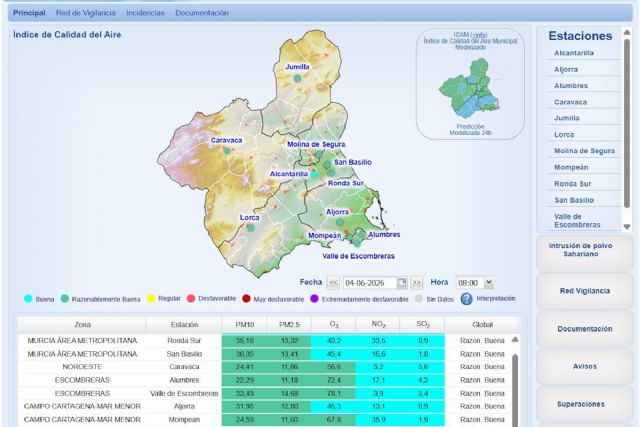Click the Interpretación help question-mark icon

(467, 299)
